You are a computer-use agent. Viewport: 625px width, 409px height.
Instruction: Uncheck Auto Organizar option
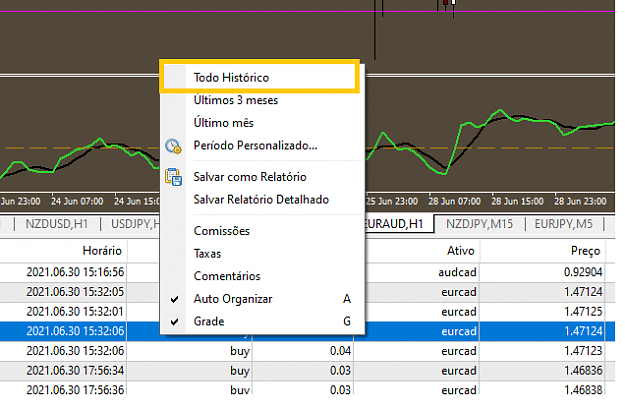pyautogui.click(x=262, y=299)
